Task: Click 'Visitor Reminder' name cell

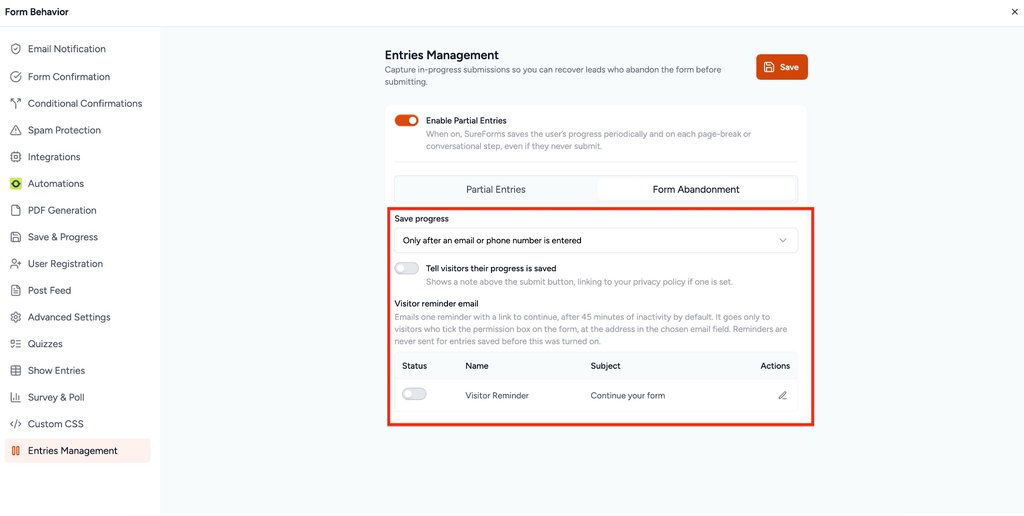Action: tap(497, 395)
